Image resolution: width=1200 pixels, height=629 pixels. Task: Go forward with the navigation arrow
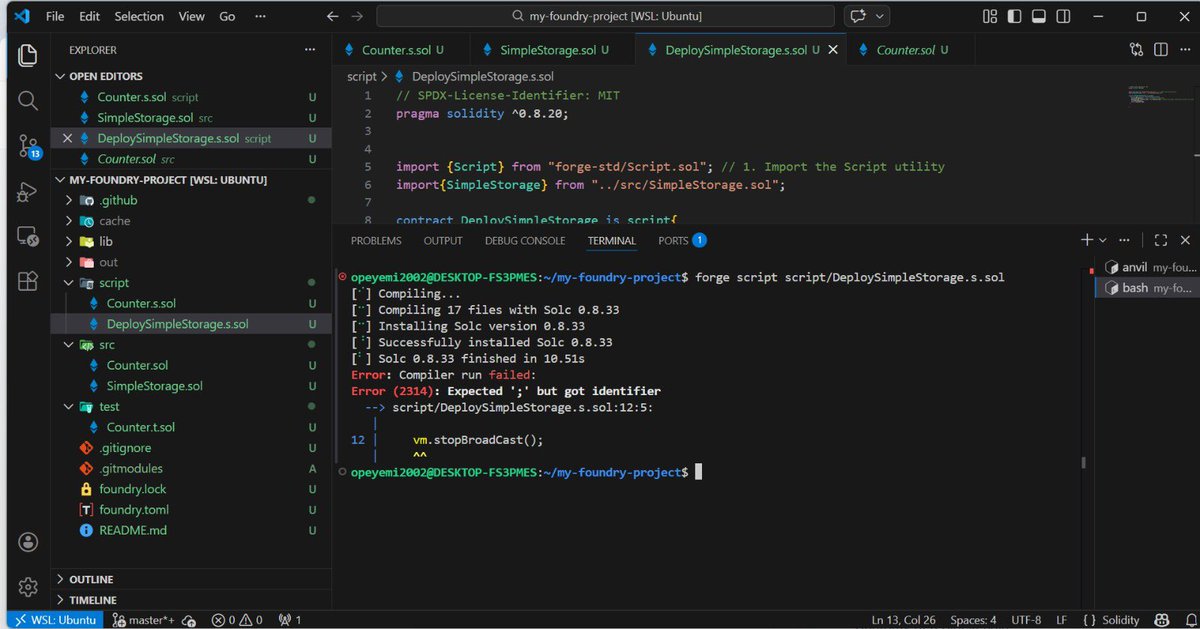click(x=359, y=16)
